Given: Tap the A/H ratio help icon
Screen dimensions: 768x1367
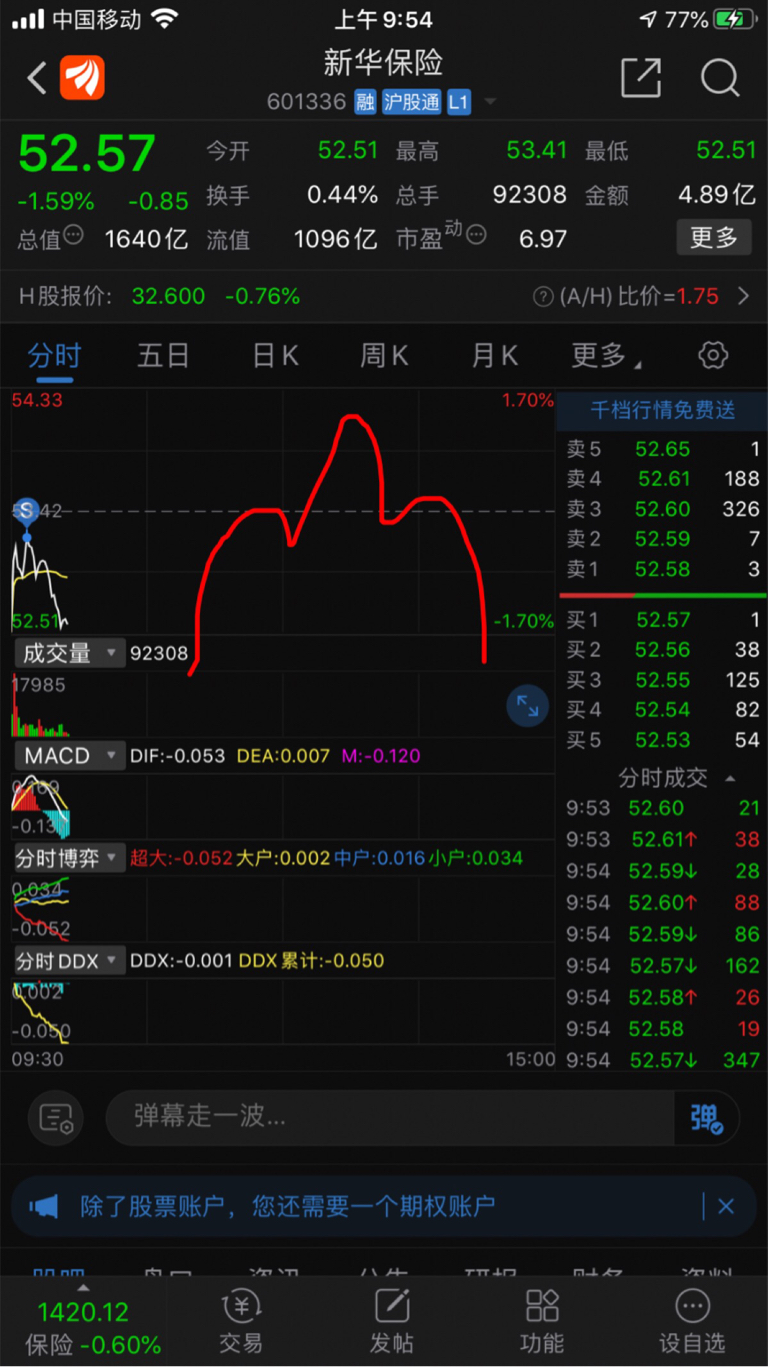Looking at the screenshot, I should [x=543, y=296].
